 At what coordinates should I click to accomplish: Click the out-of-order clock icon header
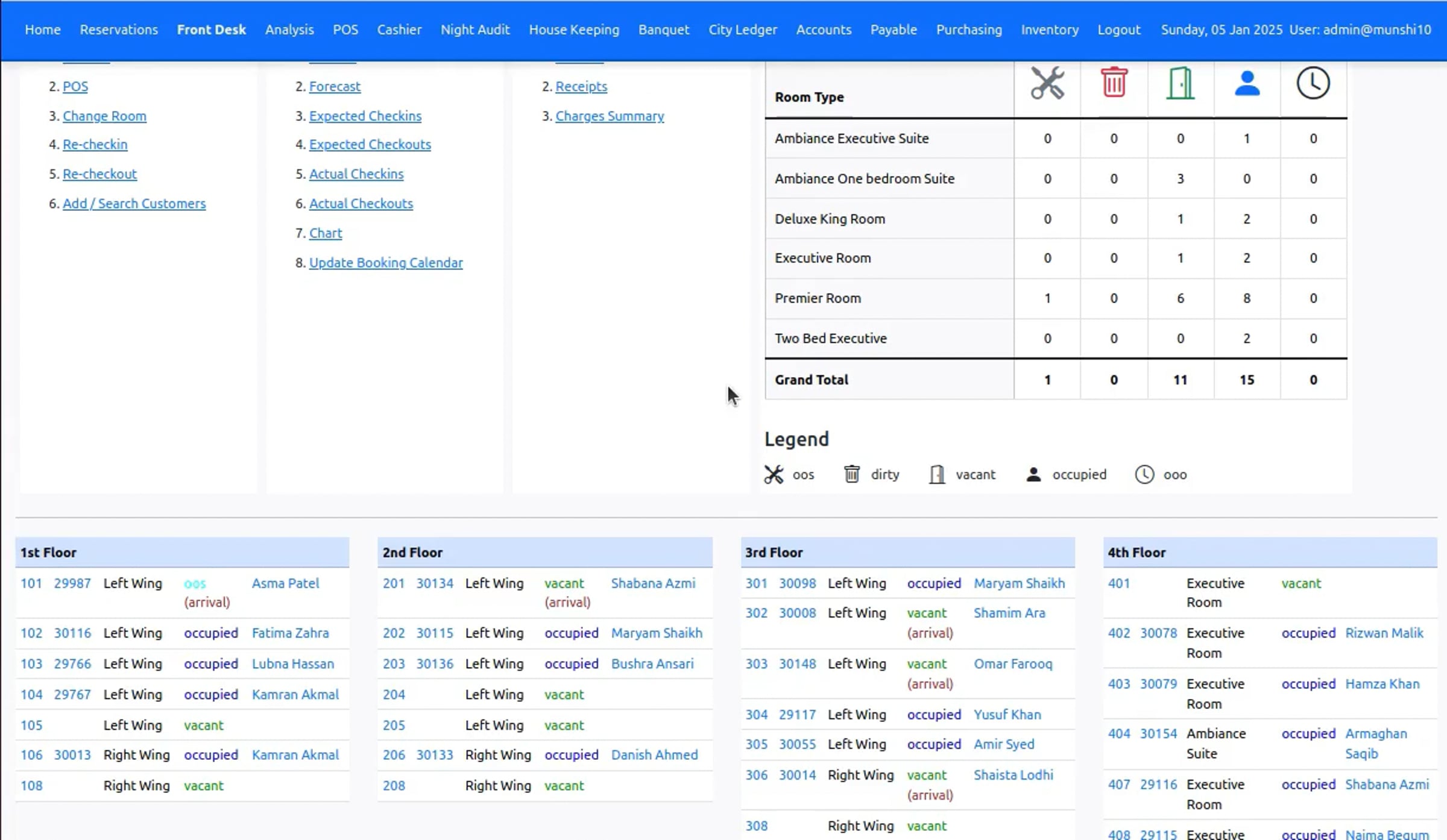pyautogui.click(x=1313, y=83)
